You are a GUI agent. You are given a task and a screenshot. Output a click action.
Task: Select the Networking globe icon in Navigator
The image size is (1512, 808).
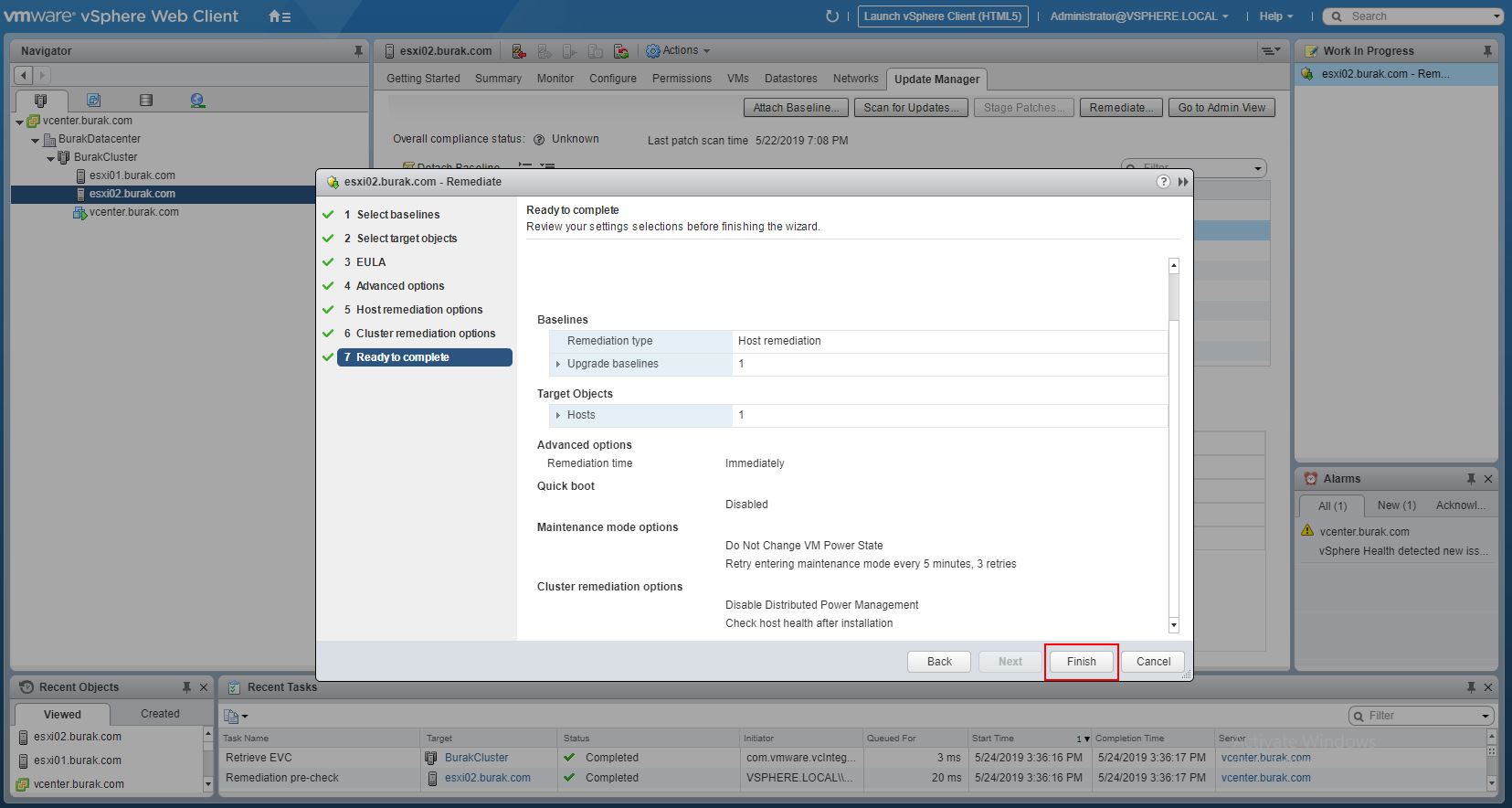pyautogui.click(x=197, y=101)
